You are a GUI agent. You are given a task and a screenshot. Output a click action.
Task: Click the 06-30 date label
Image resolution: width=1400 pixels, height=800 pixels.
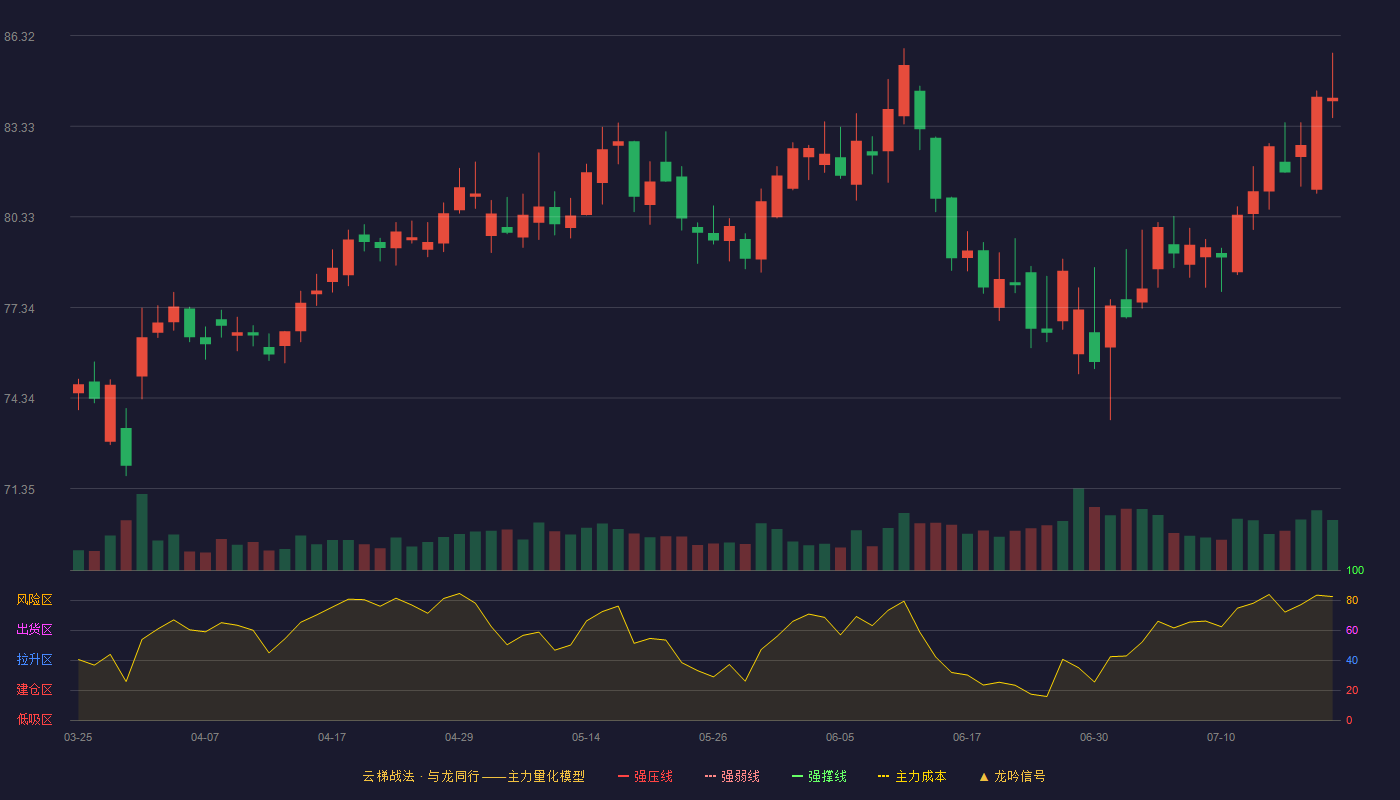1094,737
